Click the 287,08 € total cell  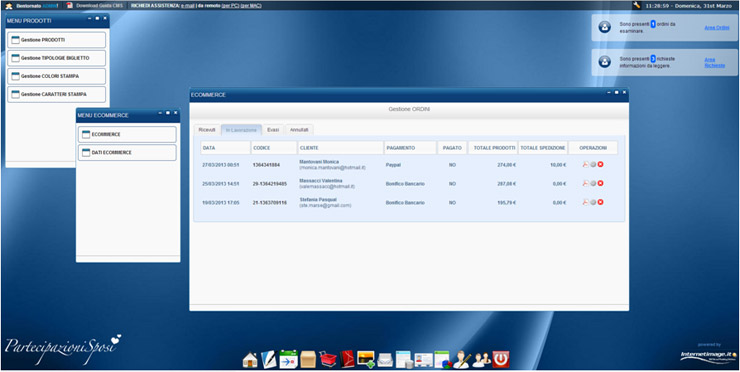tap(506, 184)
